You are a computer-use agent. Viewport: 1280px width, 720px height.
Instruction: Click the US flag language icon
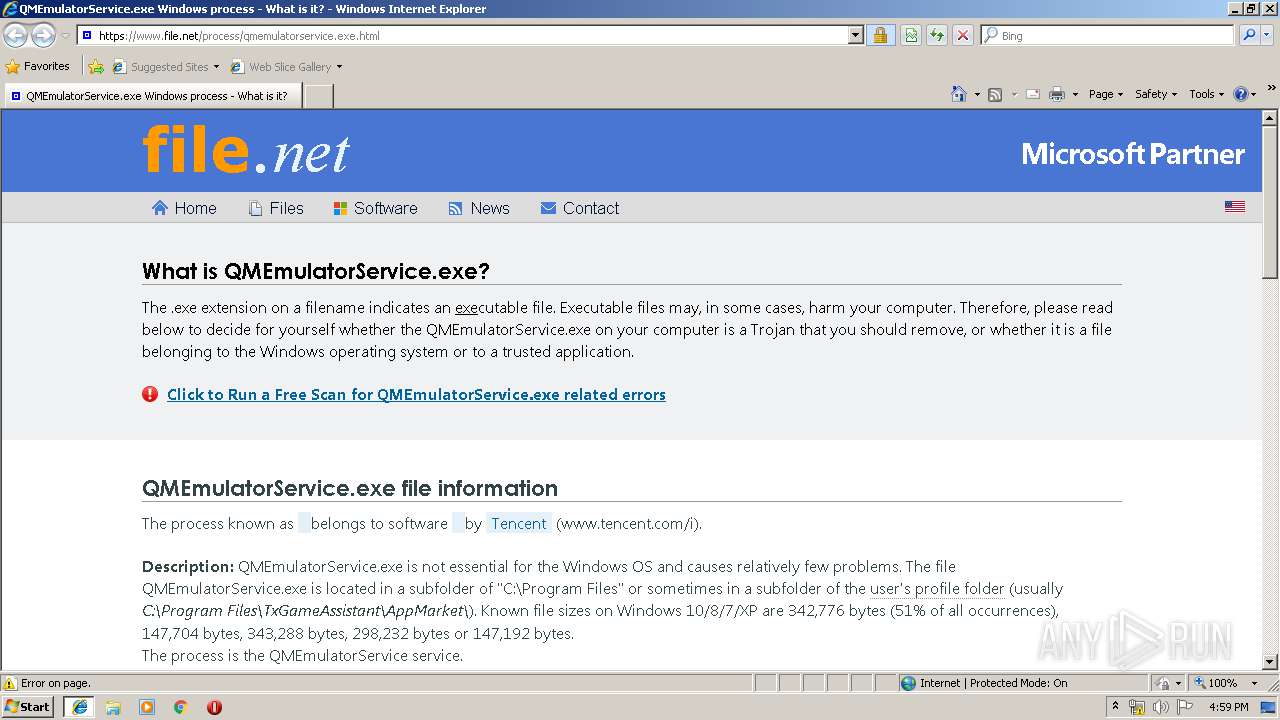(x=1235, y=207)
